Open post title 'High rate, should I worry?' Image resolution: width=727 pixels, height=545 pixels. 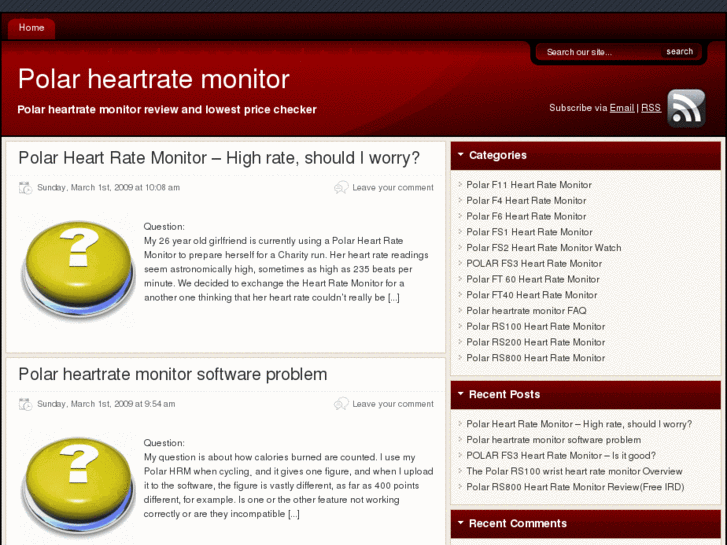pos(219,158)
